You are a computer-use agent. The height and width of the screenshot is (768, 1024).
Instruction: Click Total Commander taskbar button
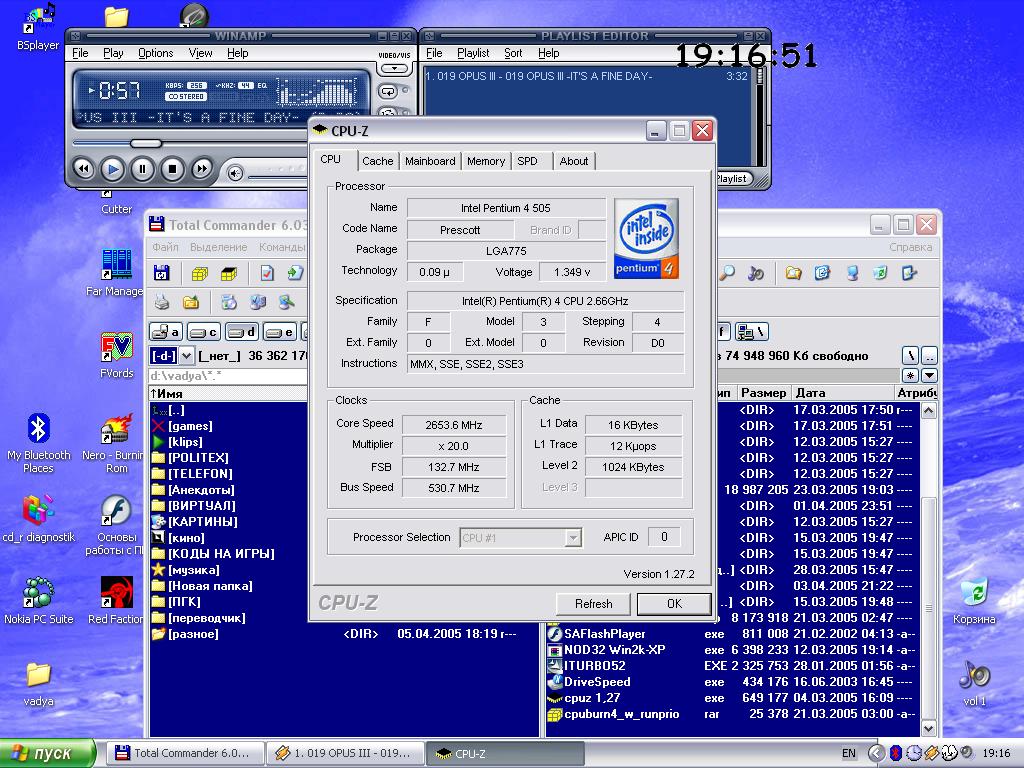click(x=184, y=754)
